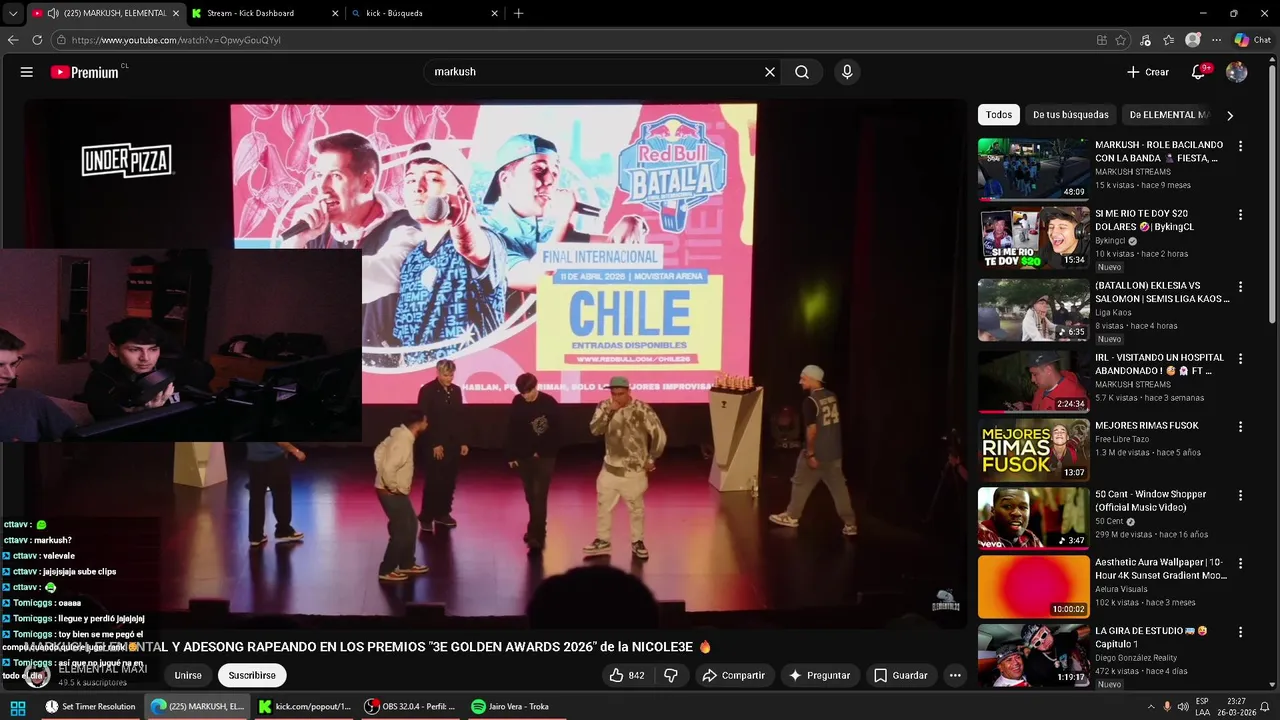Screen dimensions: 1280x720
Task: Open options for EKLESIA VS SALOMON video
Action: 1240,286
